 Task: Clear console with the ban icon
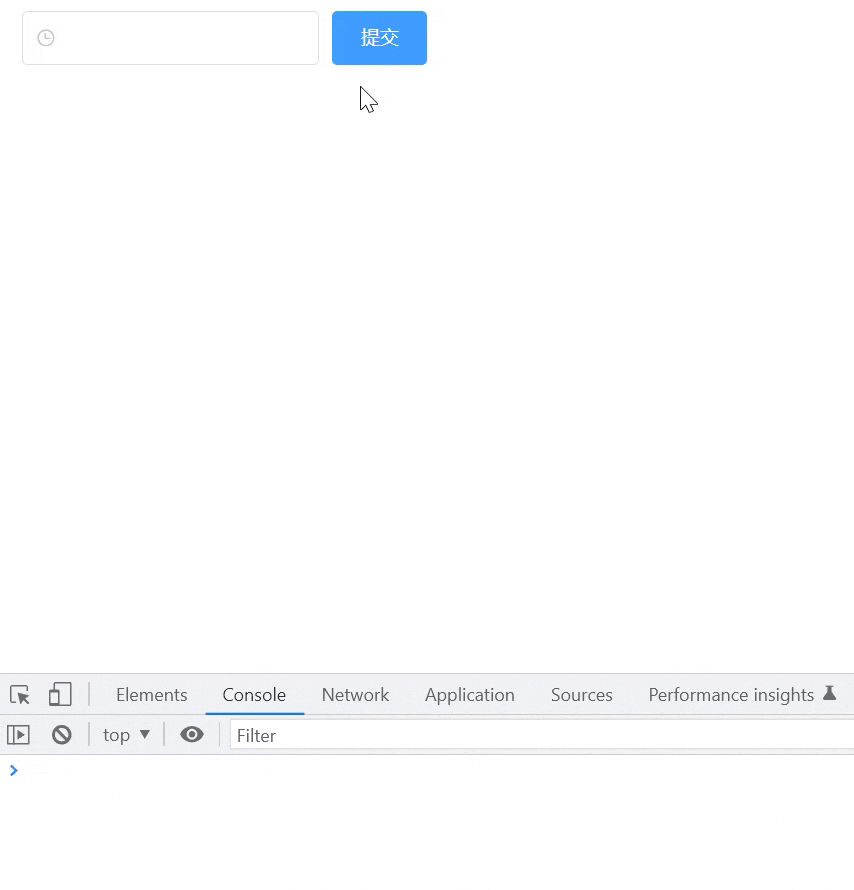coord(62,735)
